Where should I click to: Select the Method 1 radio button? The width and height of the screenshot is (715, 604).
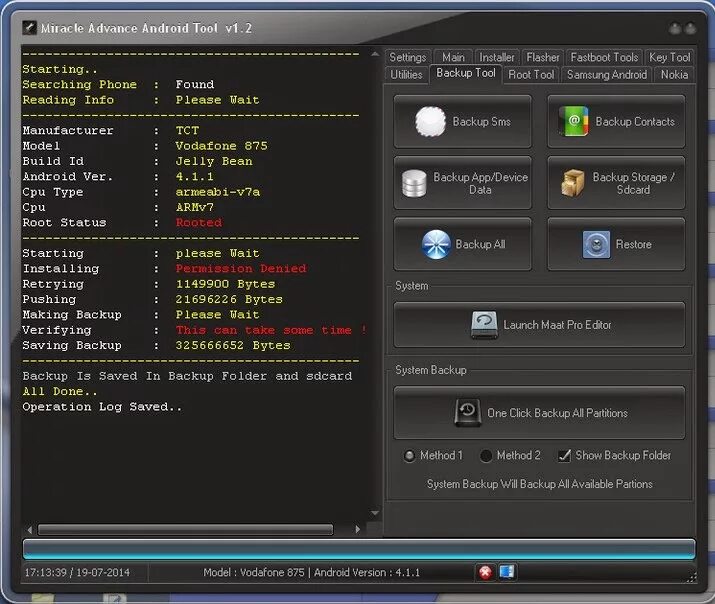point(409,455)
